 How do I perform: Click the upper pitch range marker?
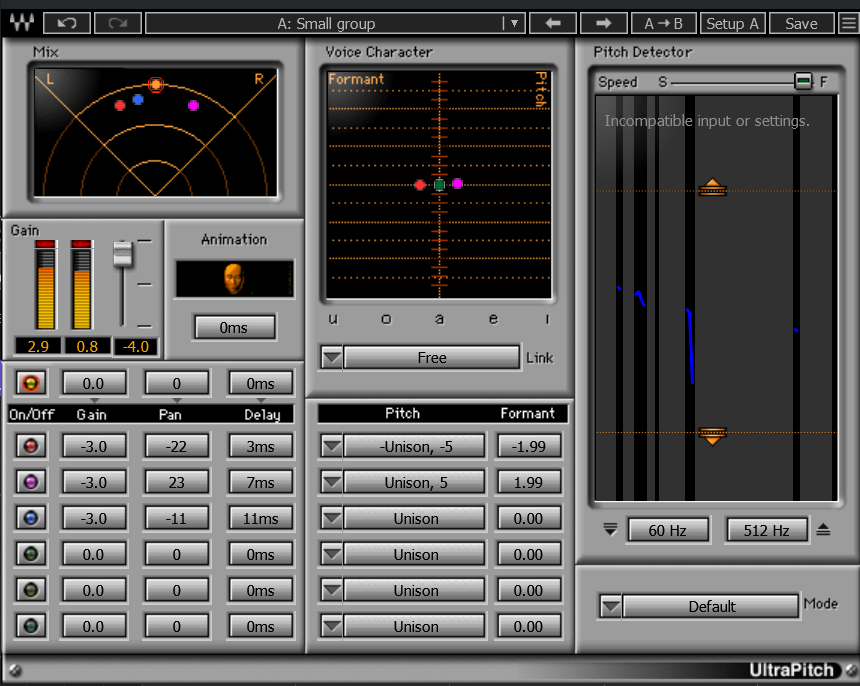pos(712,187)
